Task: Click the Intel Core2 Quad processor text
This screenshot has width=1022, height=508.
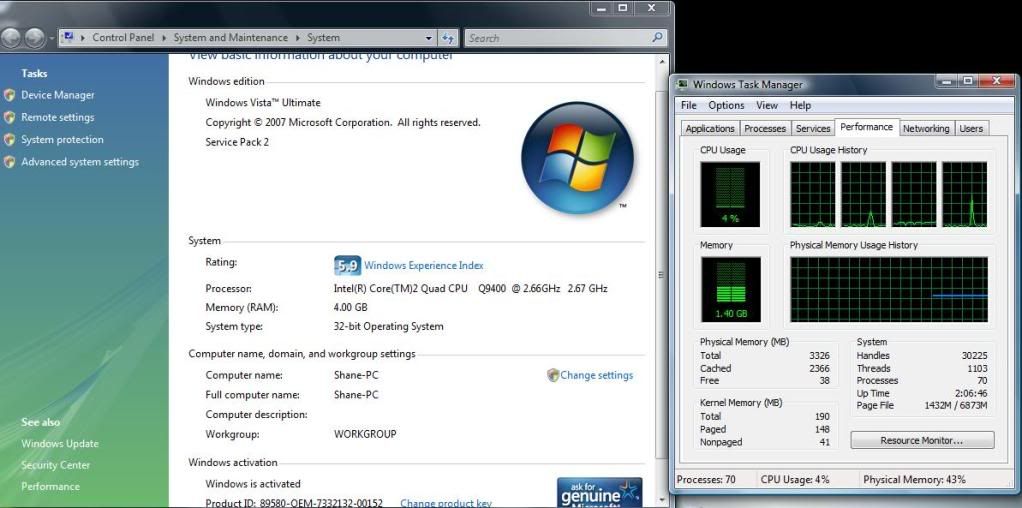Action: click(470, 288)
